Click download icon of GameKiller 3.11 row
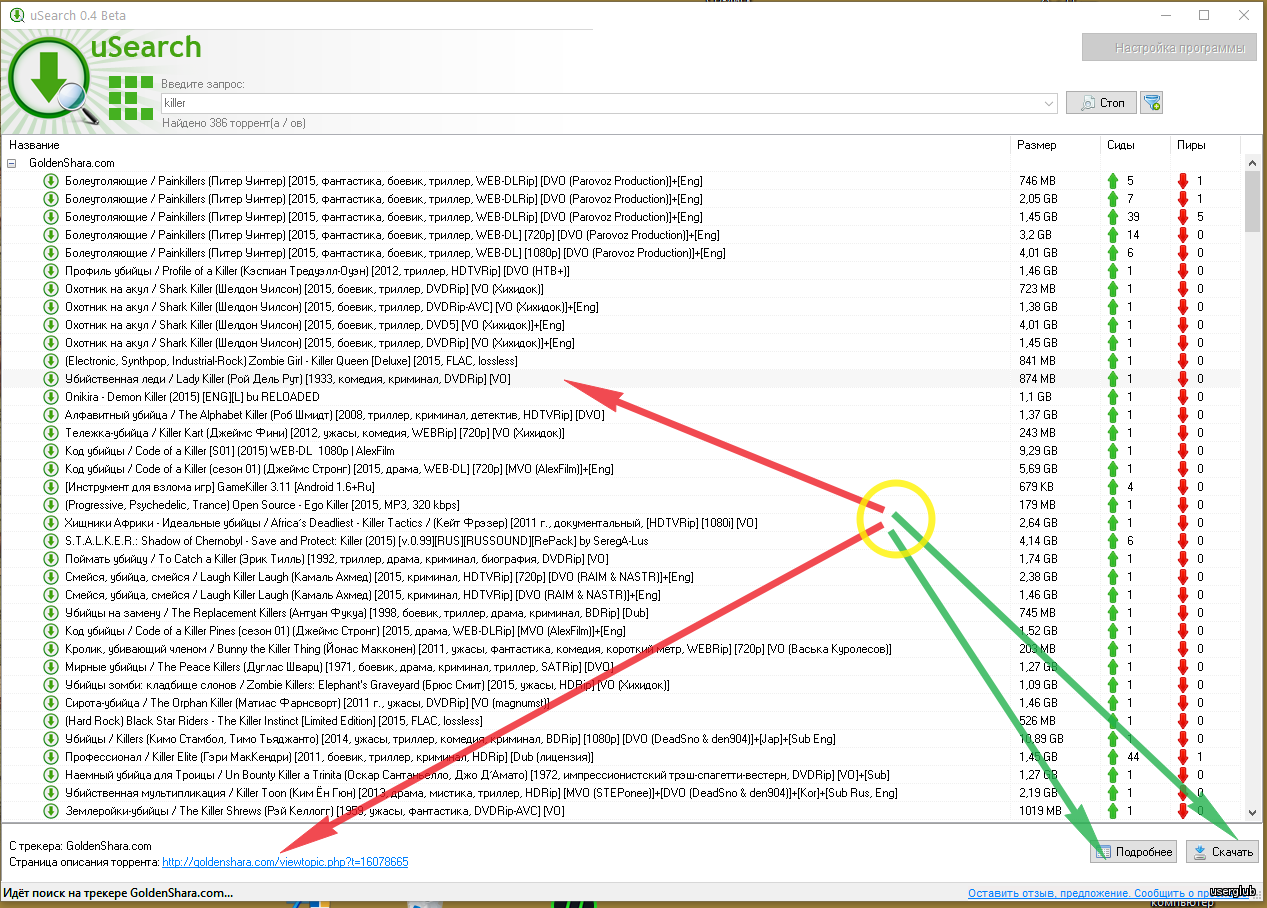This screenshot has width=1267, height=908. pos(51,487)
